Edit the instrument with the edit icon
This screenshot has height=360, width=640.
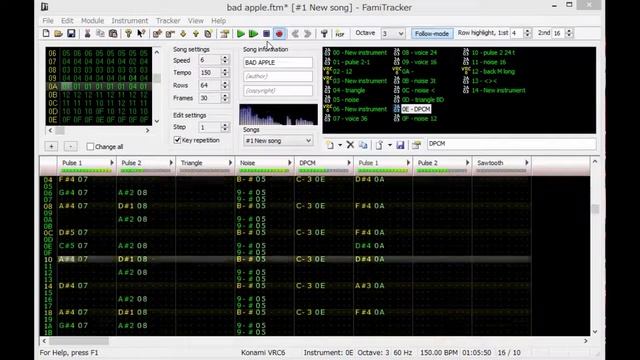416,145
